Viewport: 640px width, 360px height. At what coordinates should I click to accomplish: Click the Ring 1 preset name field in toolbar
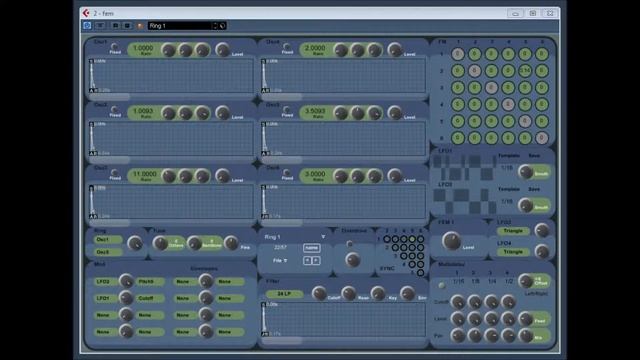click(x=180, y=26)
